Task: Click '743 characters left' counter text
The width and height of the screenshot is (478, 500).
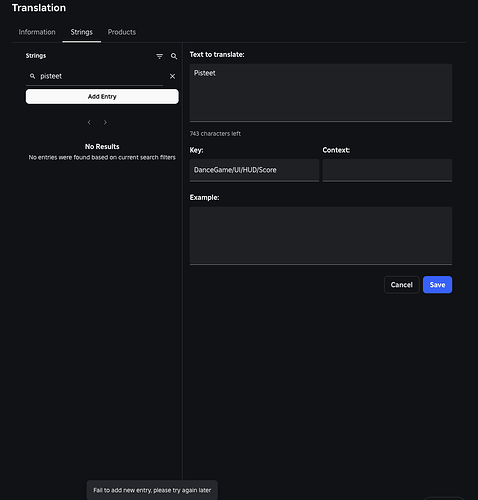Action: [215, 134]
